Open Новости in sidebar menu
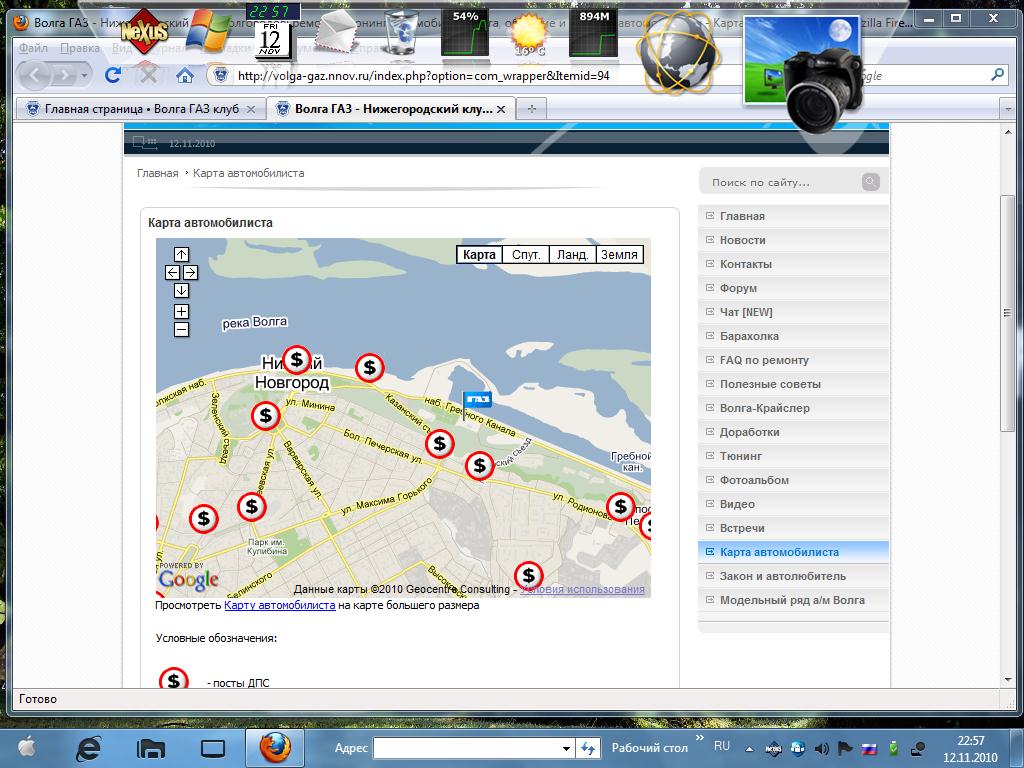The width and height of the screenshot is (1024, 768). (793, 240)
